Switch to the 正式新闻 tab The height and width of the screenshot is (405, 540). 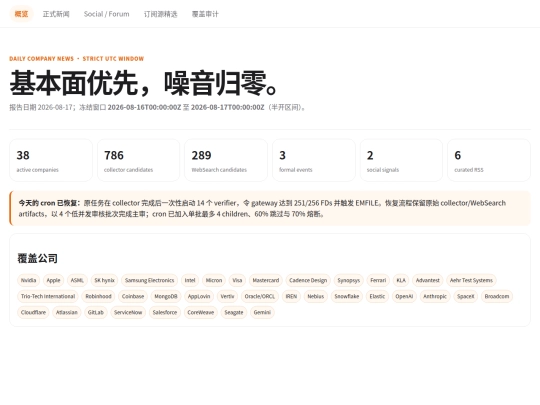(x=56, y=14)
